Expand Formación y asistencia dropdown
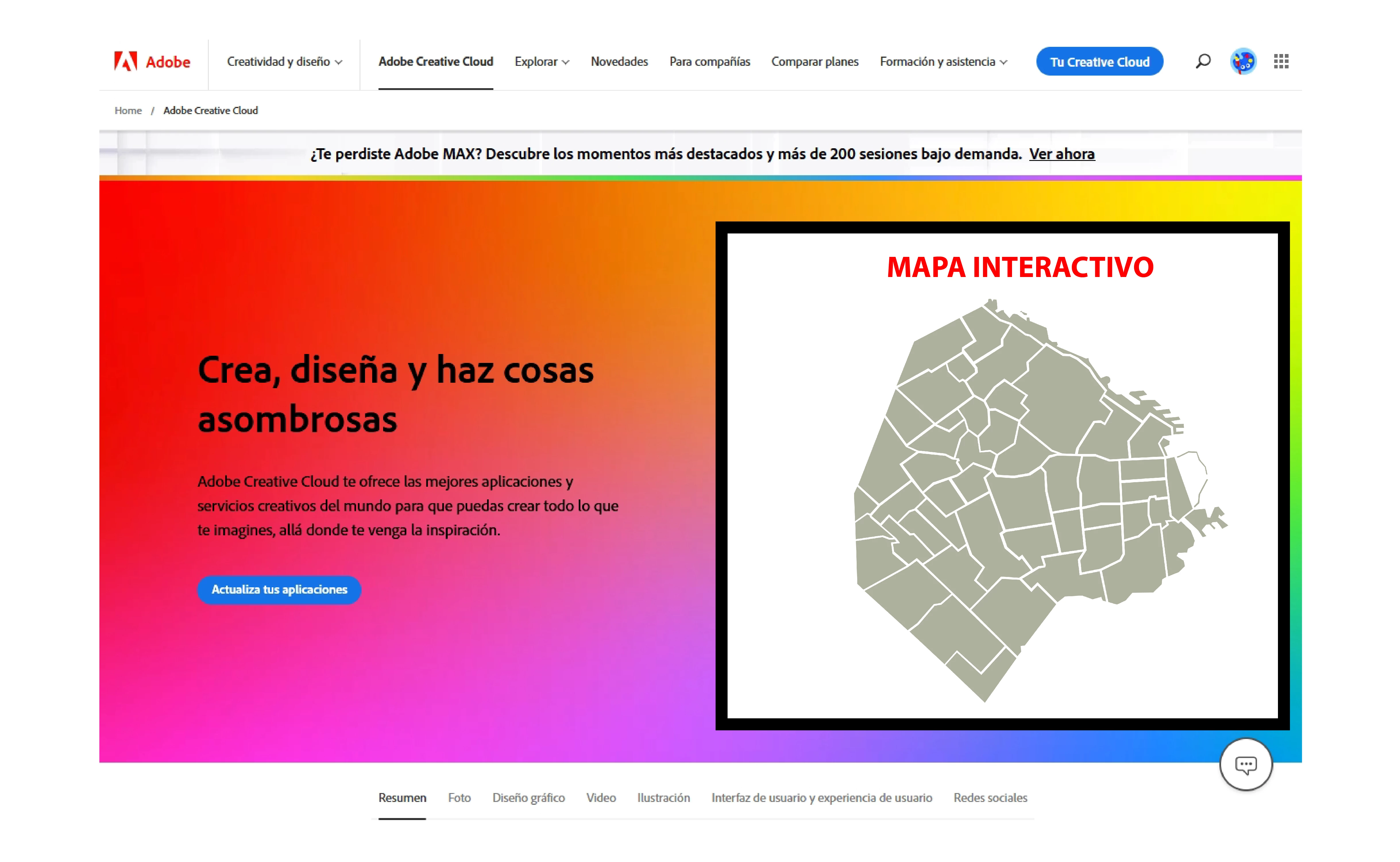Image resolution: width=1400 pixels, height=862 pixels. [943, 61]
